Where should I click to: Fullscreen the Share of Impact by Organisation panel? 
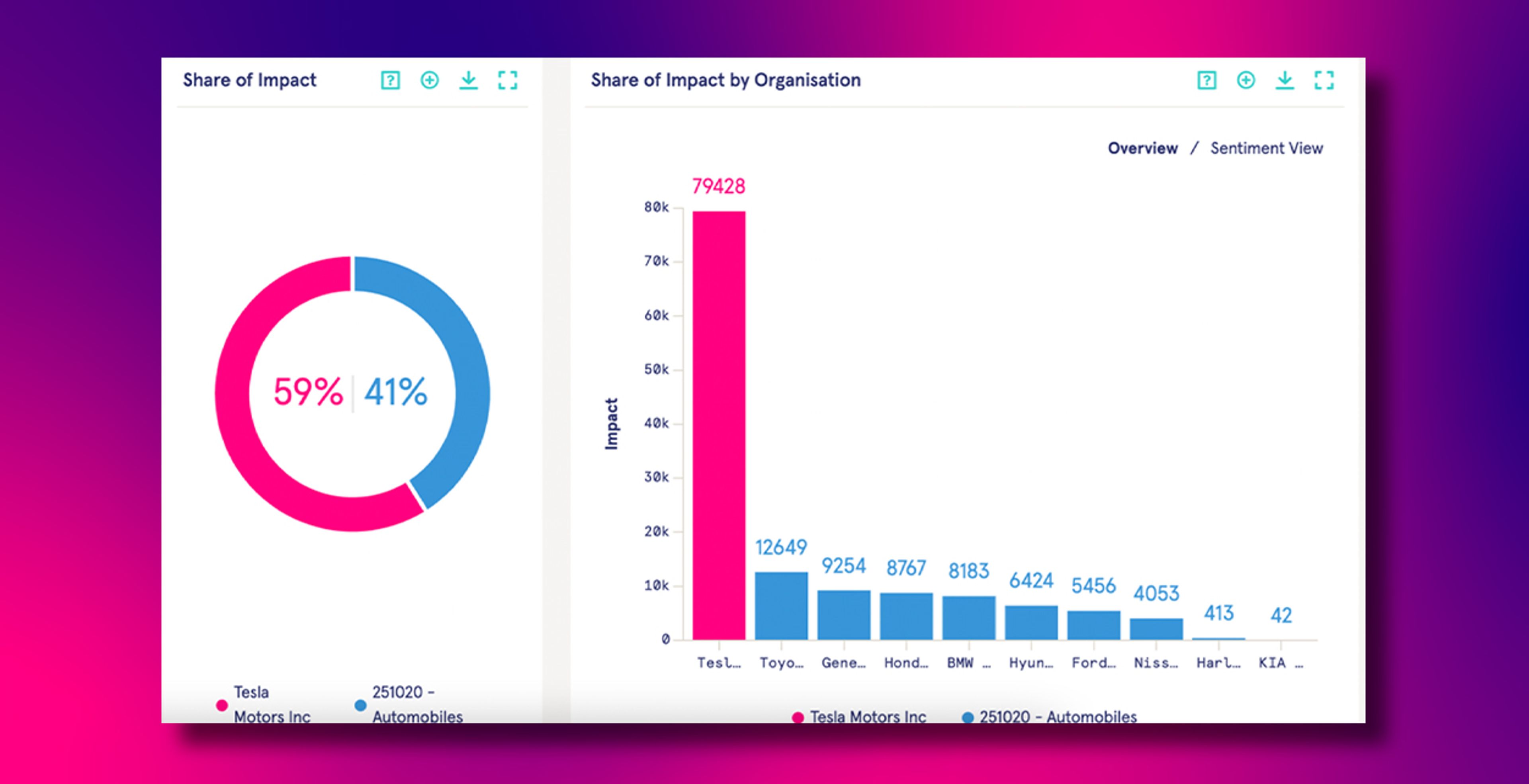click(x=1324, y=80)
